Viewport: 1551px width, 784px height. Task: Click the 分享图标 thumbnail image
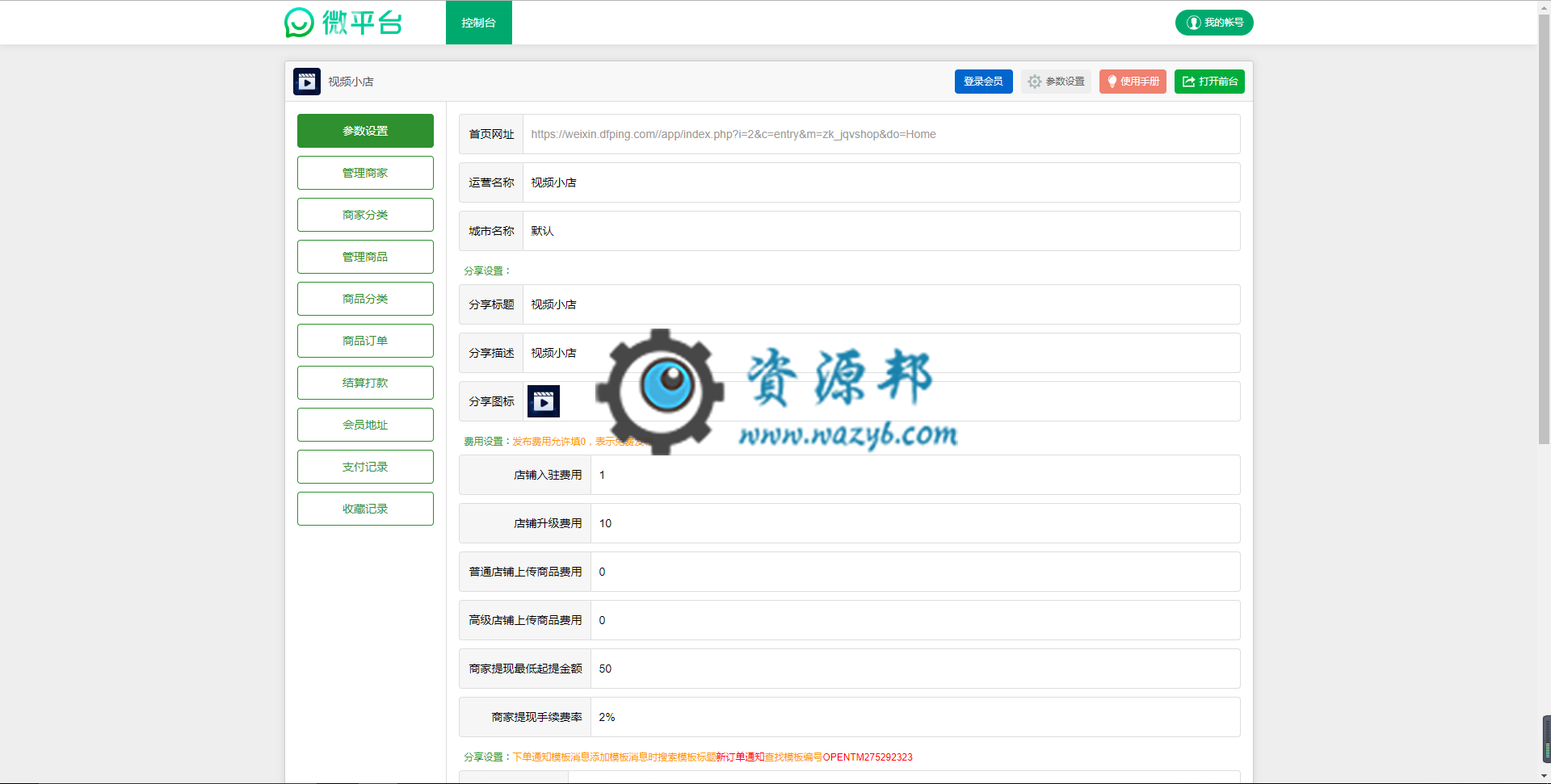(x=544, y=401)
